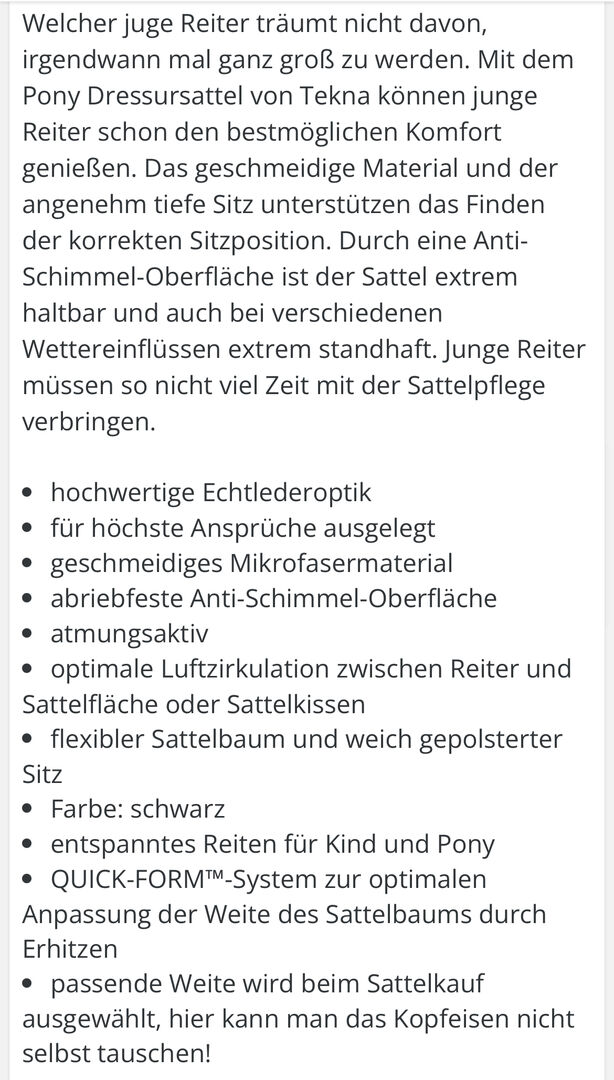
Task: Click the 'geschmeidiges Mikrofasermaterial' bullet item
Action: (251, 562)
